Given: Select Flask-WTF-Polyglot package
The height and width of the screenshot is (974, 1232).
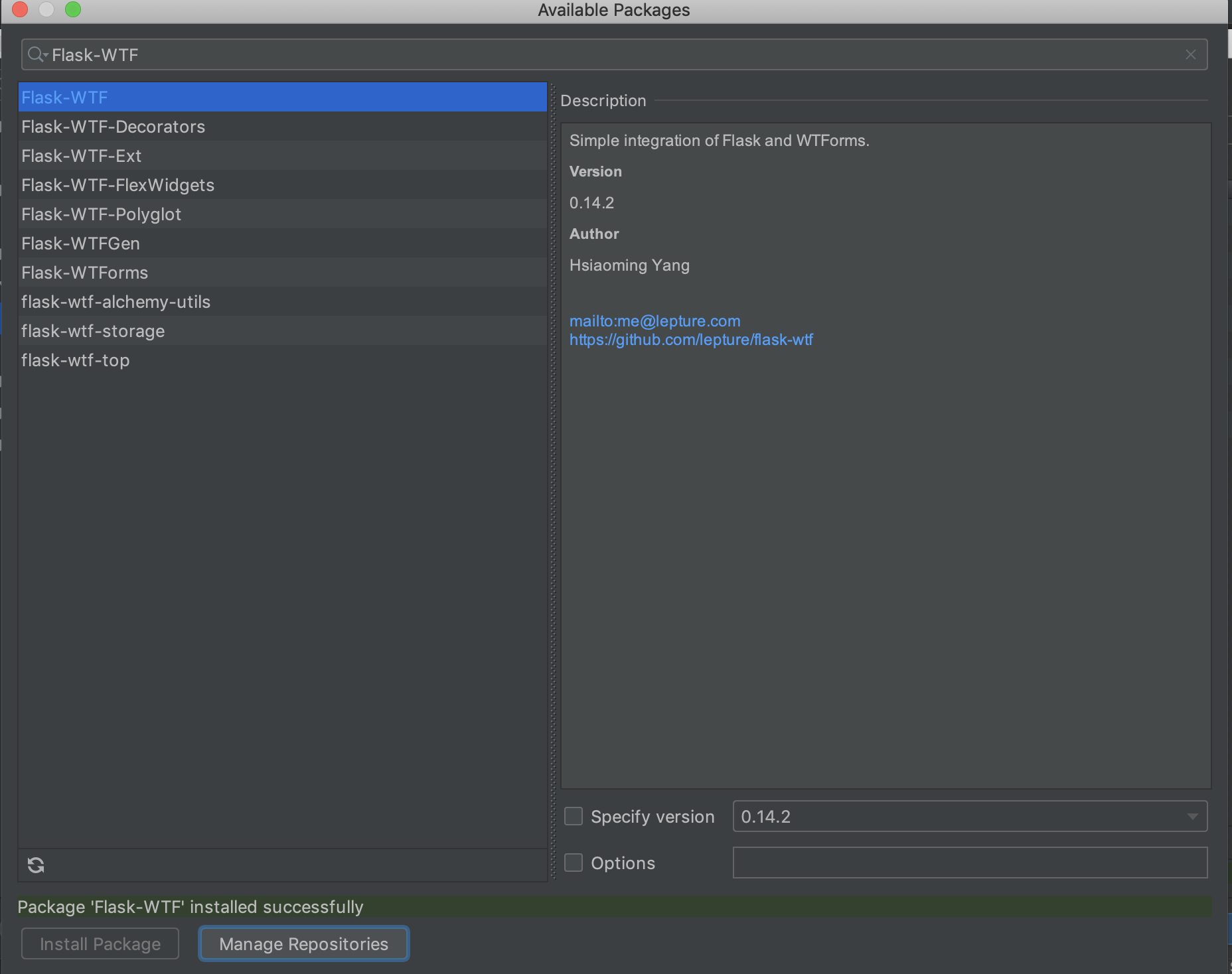Looking at the screenshot, I should click(283, 214).
